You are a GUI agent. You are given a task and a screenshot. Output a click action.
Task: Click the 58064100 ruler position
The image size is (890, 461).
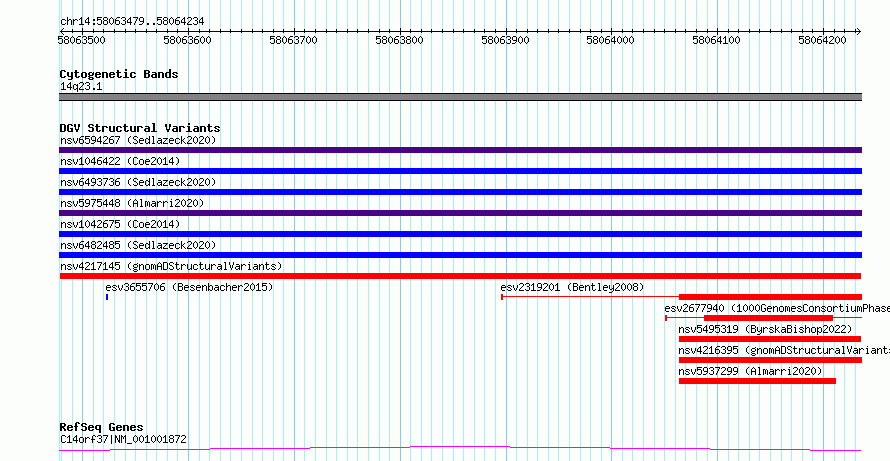(x=717, y=40)
